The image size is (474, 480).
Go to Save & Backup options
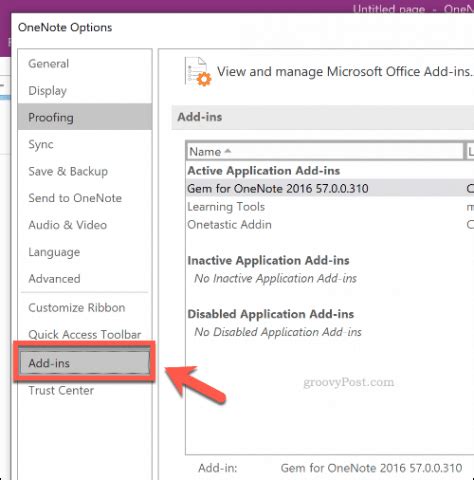[x=85, y=171]
